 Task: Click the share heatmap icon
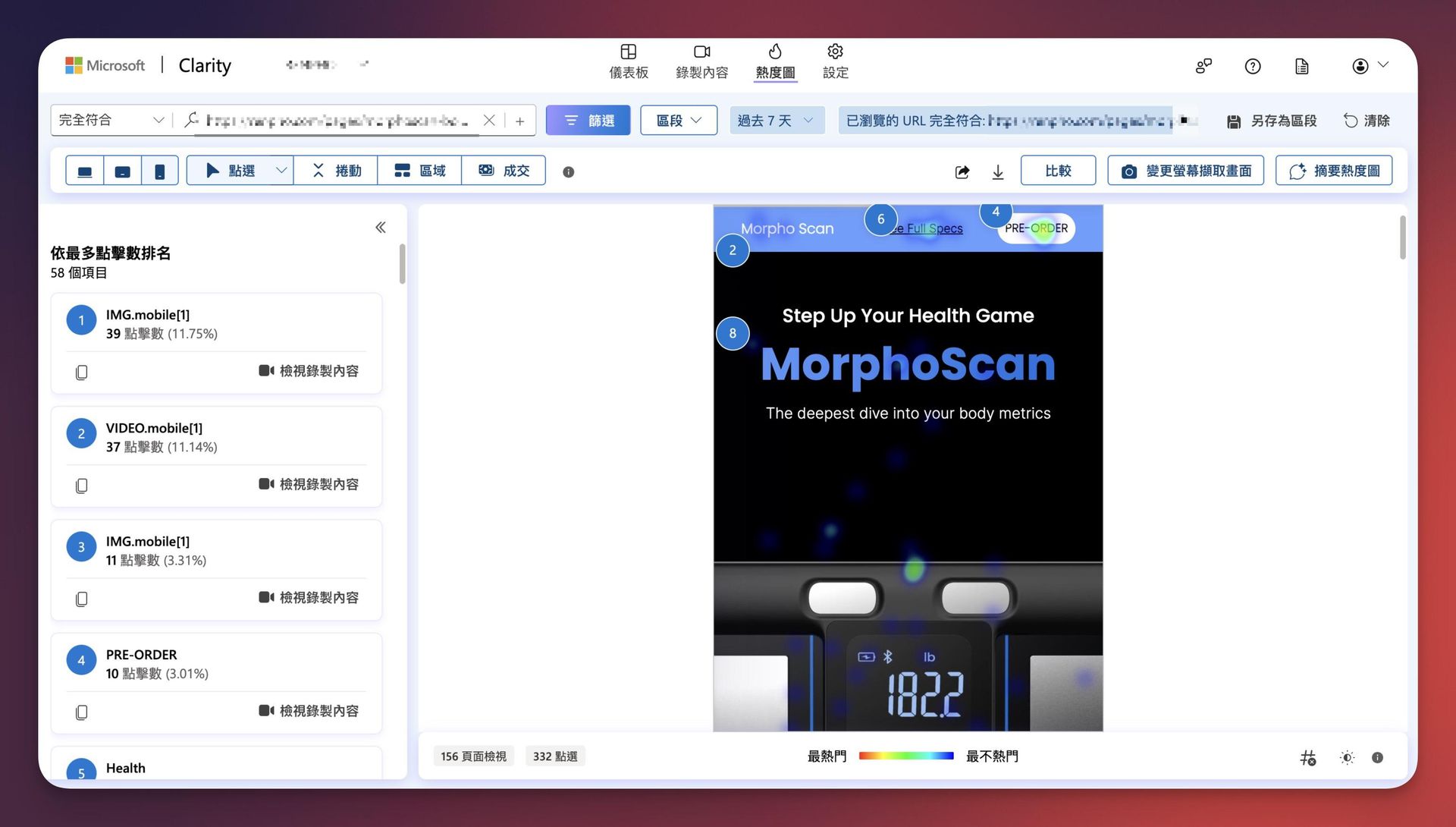pyautogui.click(x=962, y=171)
